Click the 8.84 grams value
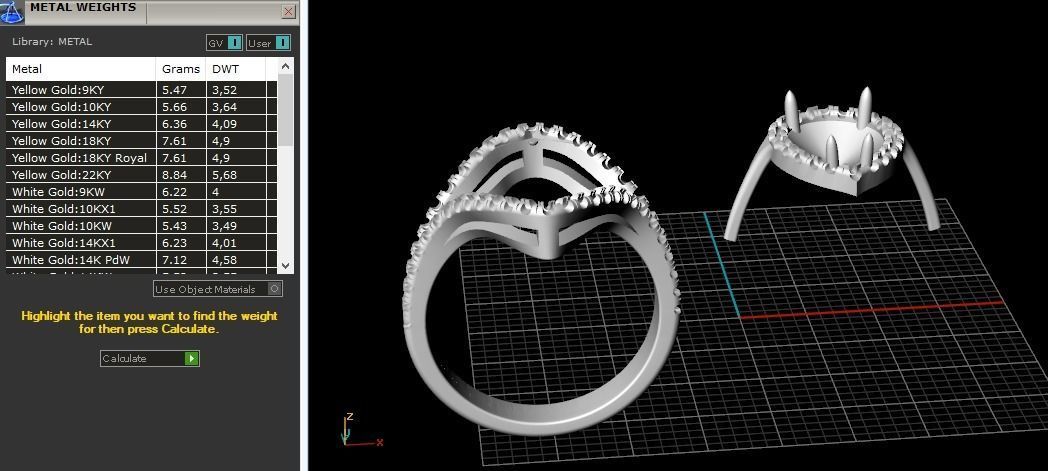The width and height of the screenshot is (1048, 471). (x=174, y=175)
